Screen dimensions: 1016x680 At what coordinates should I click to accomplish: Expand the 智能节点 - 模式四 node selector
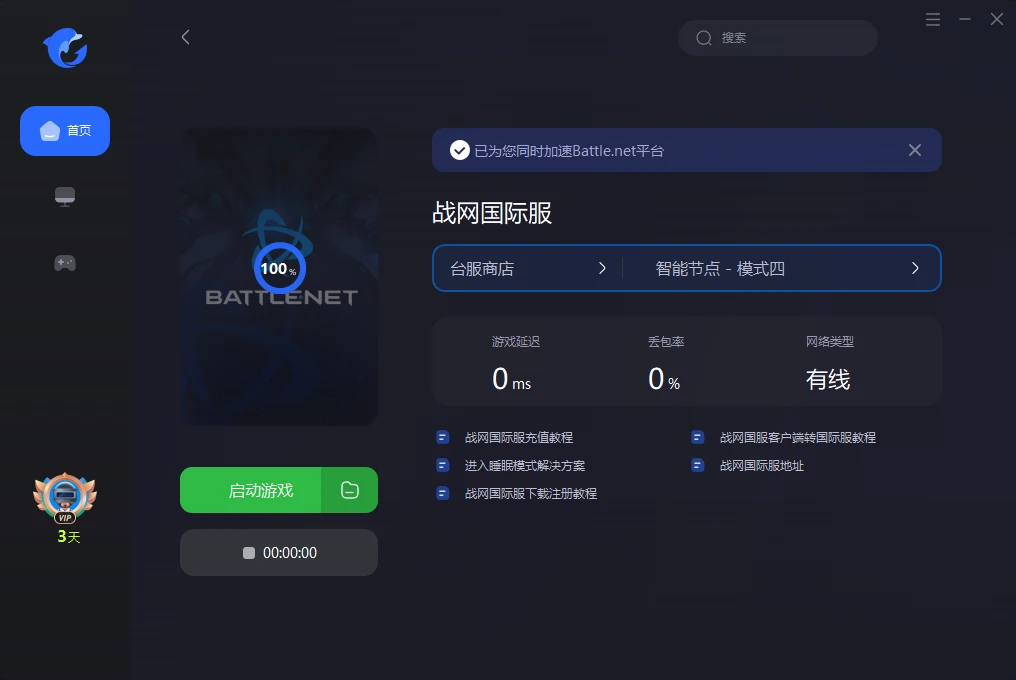tap(786, 268)
